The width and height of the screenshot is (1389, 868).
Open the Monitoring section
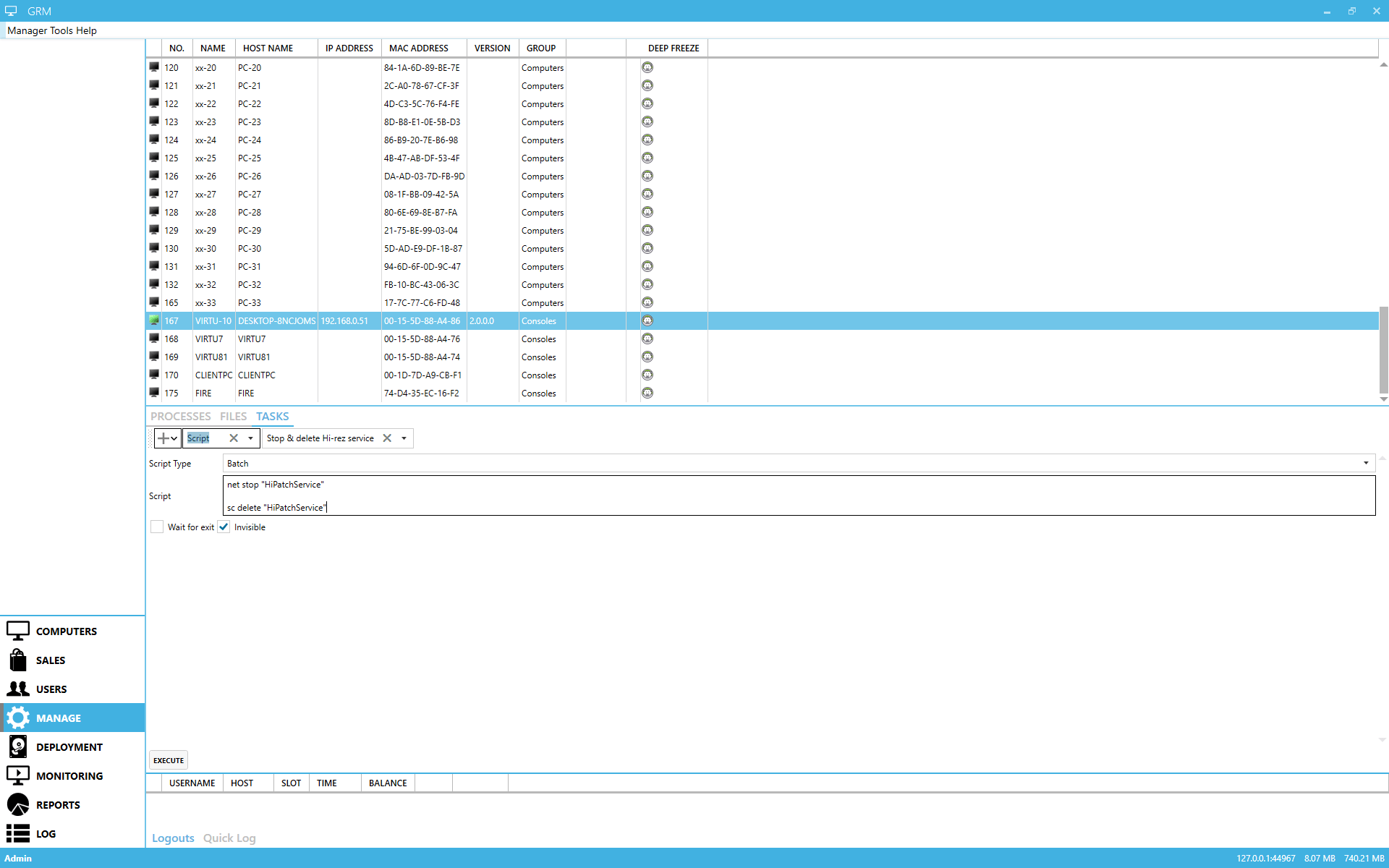click(69, 775)
